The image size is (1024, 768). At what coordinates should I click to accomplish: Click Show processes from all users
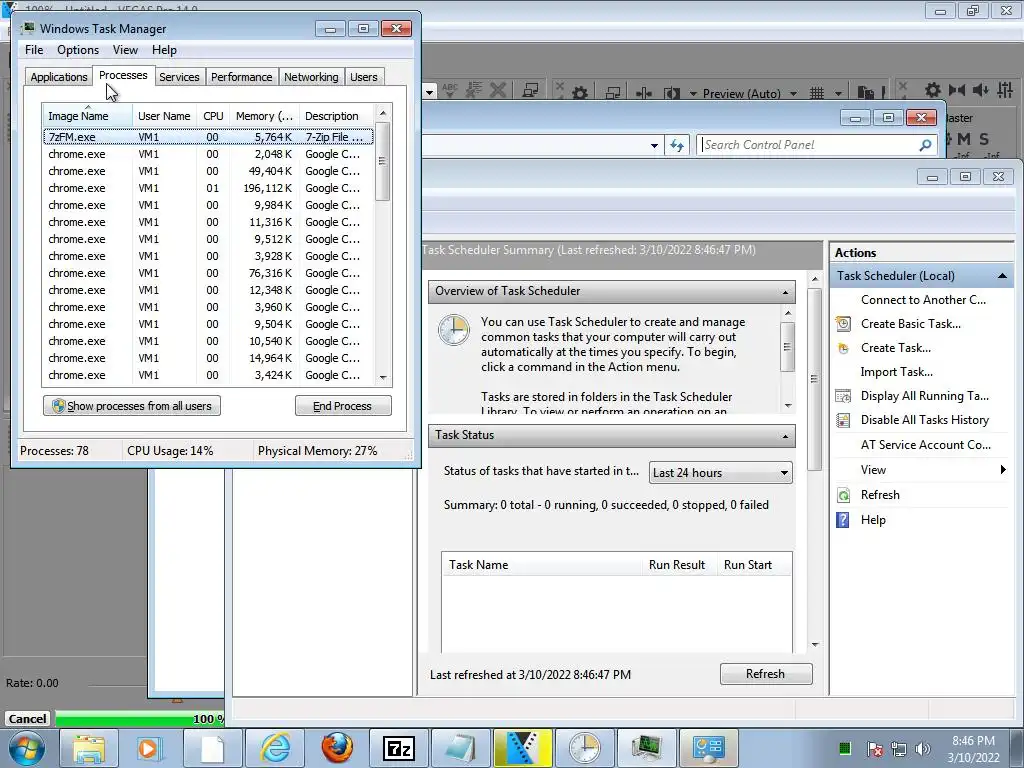click(x=132, y=406)
